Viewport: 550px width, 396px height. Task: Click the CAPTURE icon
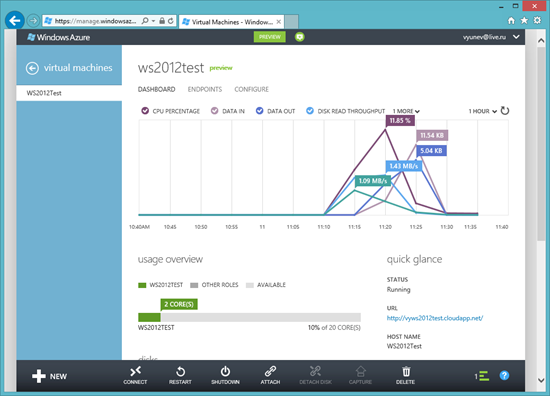[361, 371]
